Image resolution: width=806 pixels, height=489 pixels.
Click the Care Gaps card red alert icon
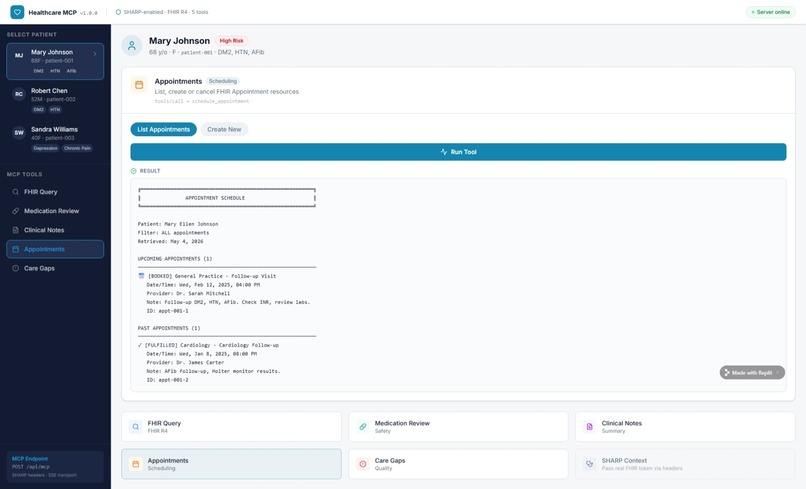(x=363, y=464)
